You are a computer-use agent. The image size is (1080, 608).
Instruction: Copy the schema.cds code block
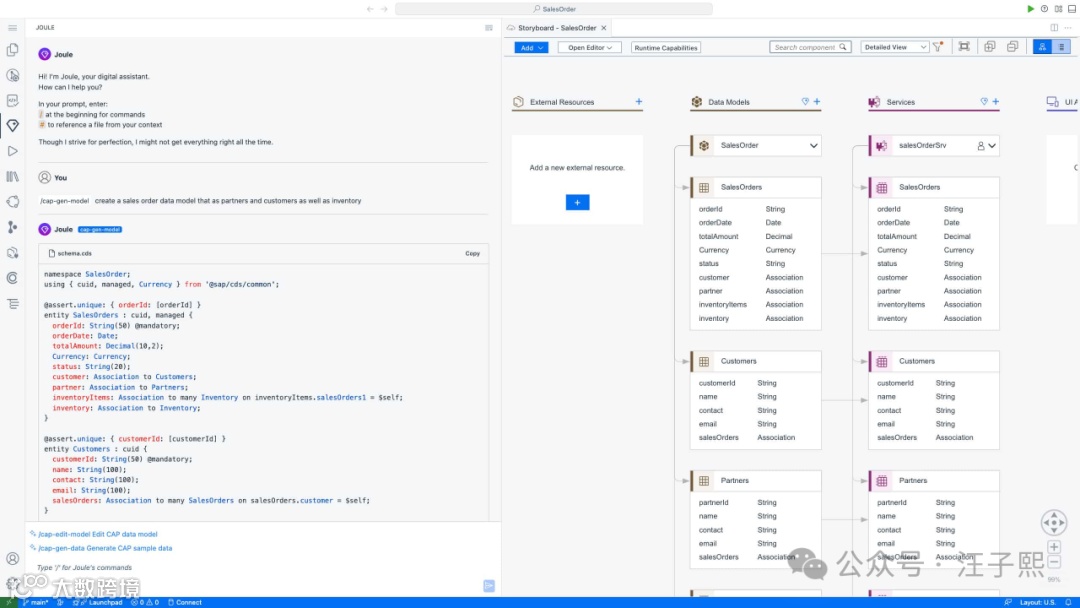[472, 253]
